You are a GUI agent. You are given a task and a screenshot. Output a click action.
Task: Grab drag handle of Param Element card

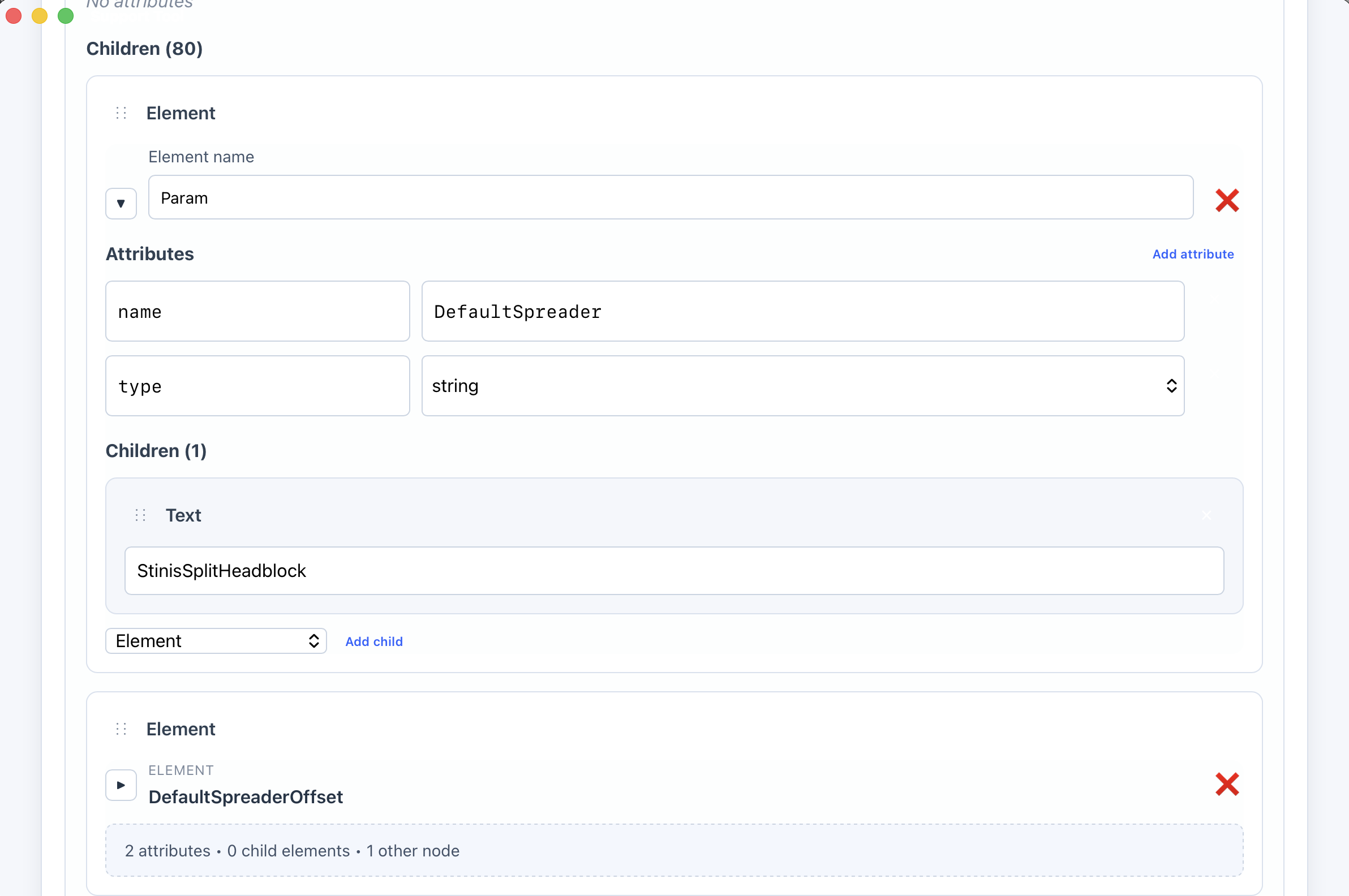point(121,113)
